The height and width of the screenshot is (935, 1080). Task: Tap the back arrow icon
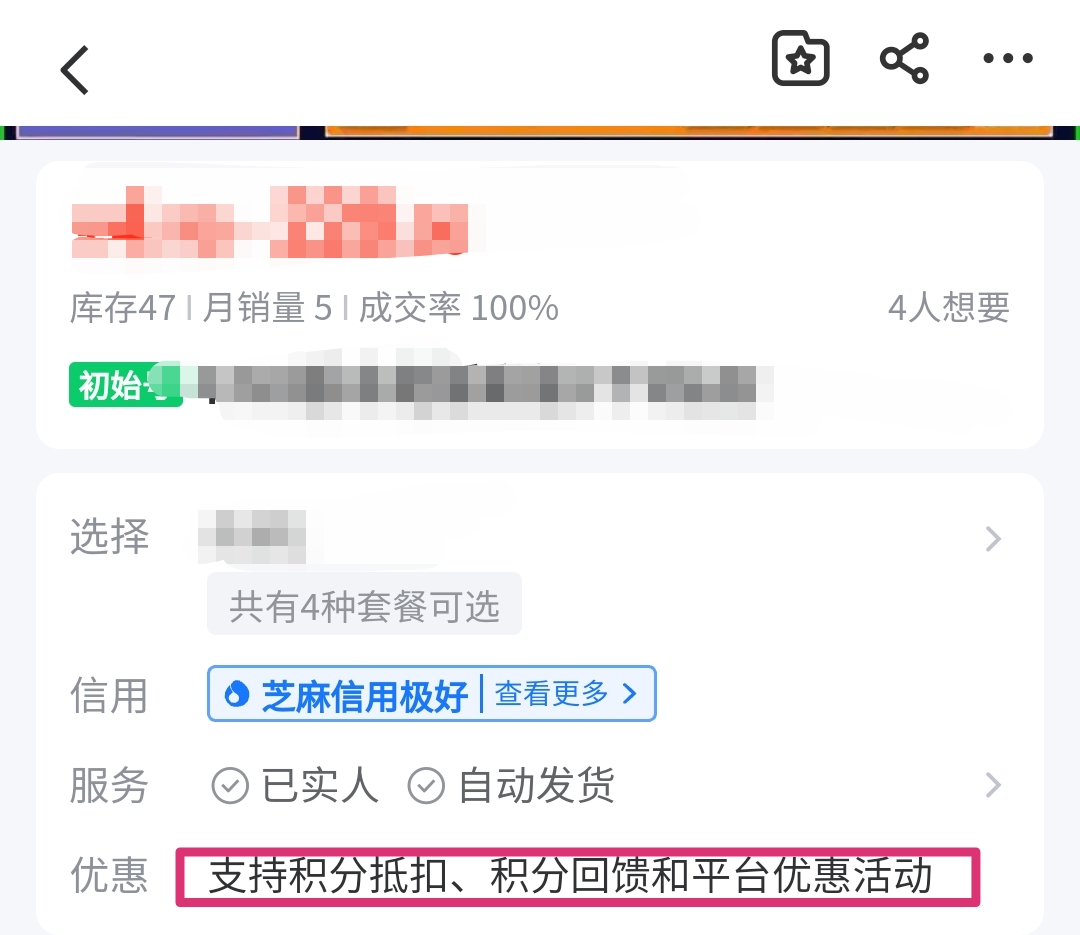[74, 70]
